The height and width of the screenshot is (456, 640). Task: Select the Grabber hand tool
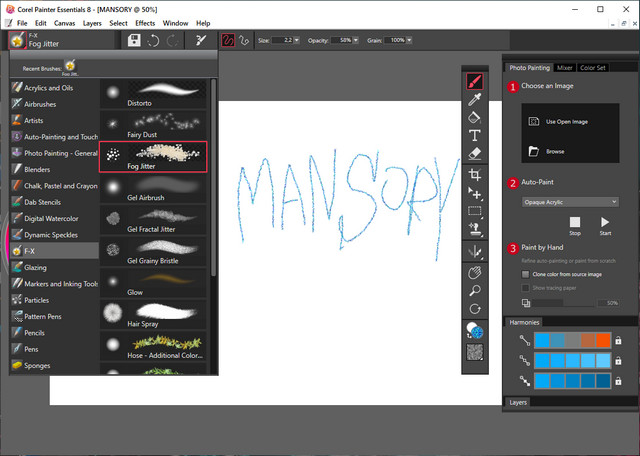(475, 271)
